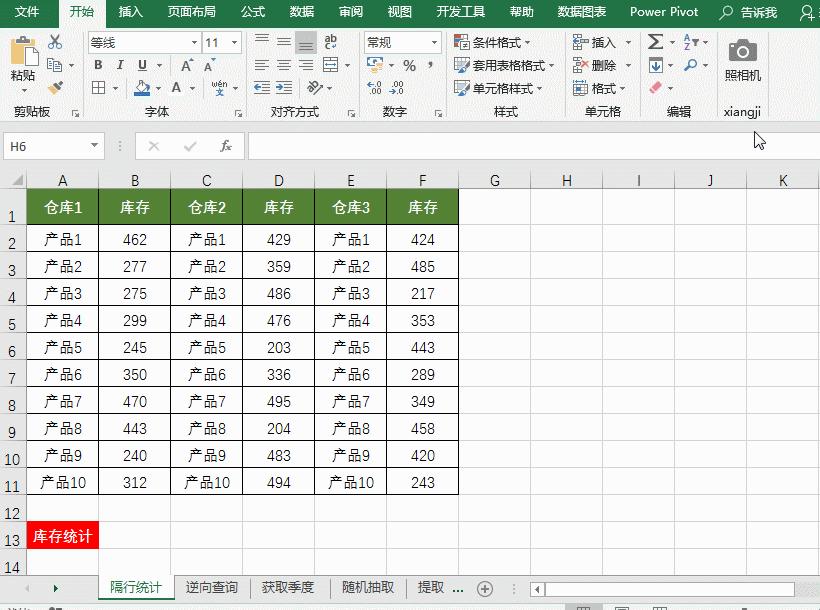Viewport: 820px width, 610px height.
Task: Expand the Fill Color dropdown arrow
Action: pyautogui.click(x=157, y=90)
